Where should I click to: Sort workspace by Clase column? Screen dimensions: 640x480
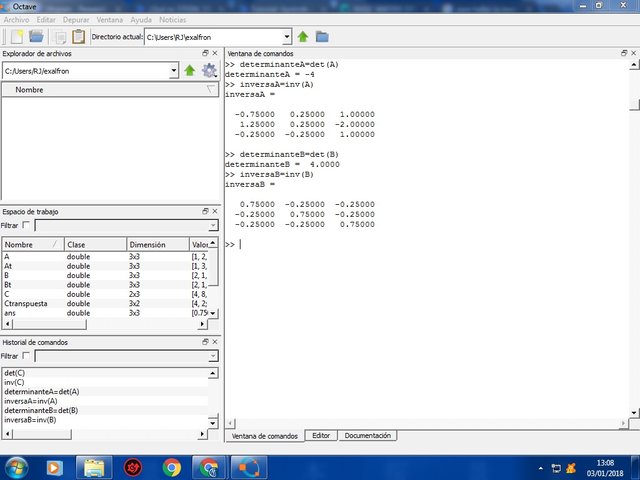coord(96,244)
